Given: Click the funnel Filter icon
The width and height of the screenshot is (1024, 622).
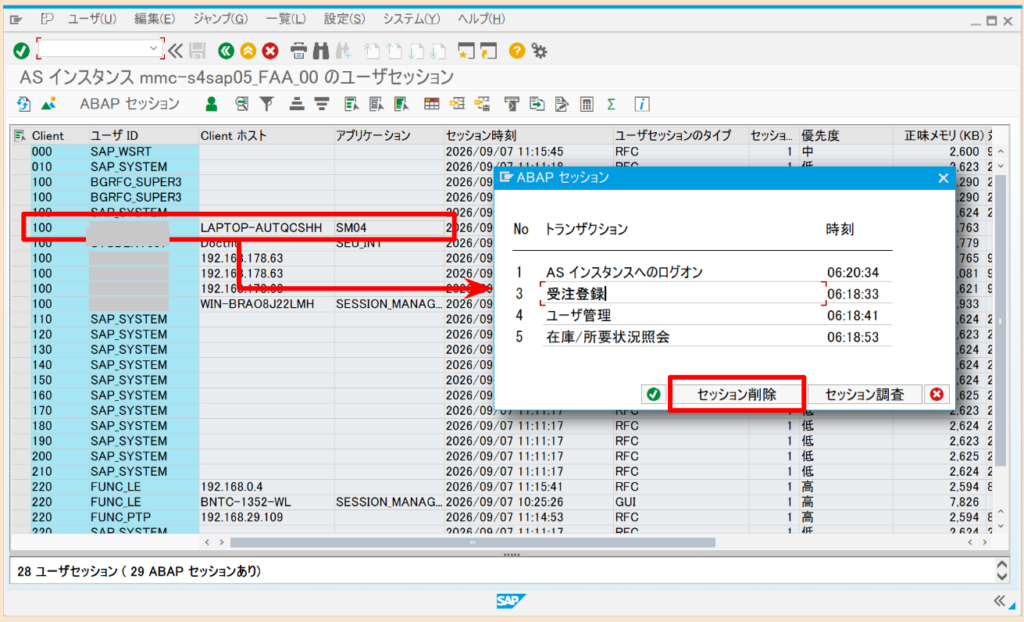Looking at the screenshot, I should pos(266,104).
